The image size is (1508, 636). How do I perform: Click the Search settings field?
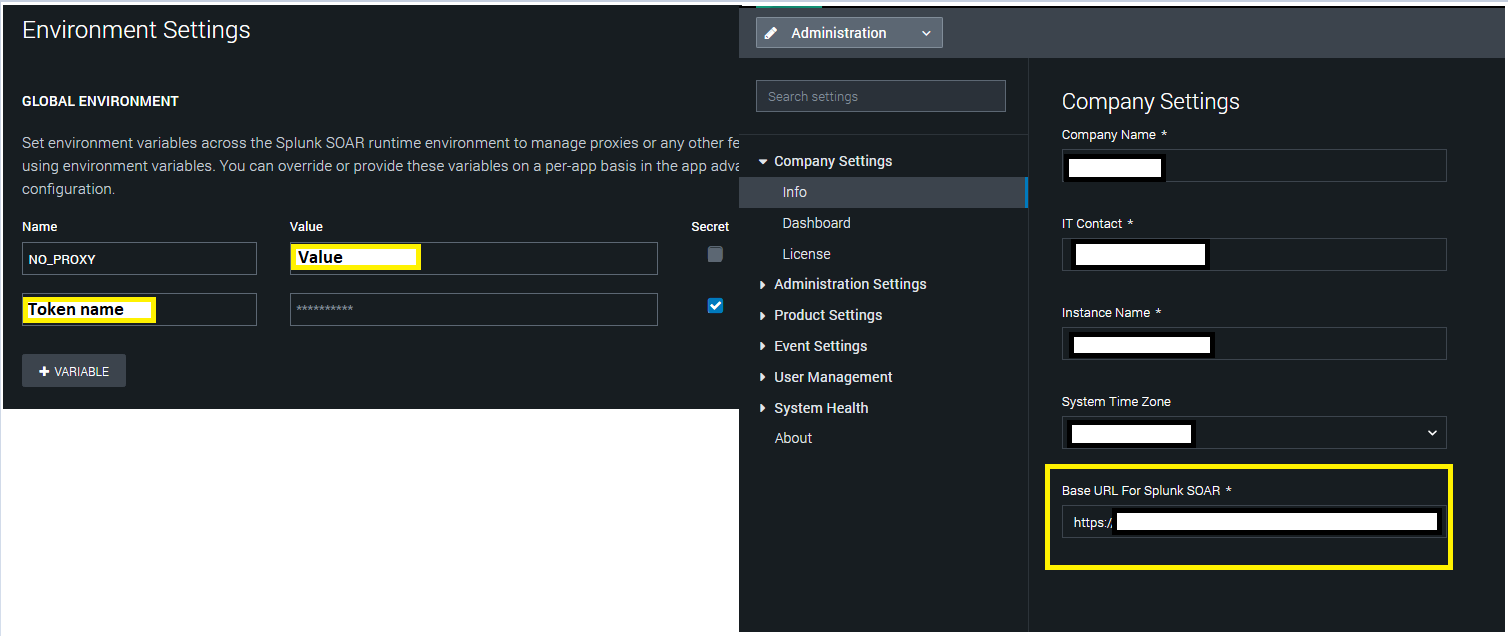coord(880,96)
